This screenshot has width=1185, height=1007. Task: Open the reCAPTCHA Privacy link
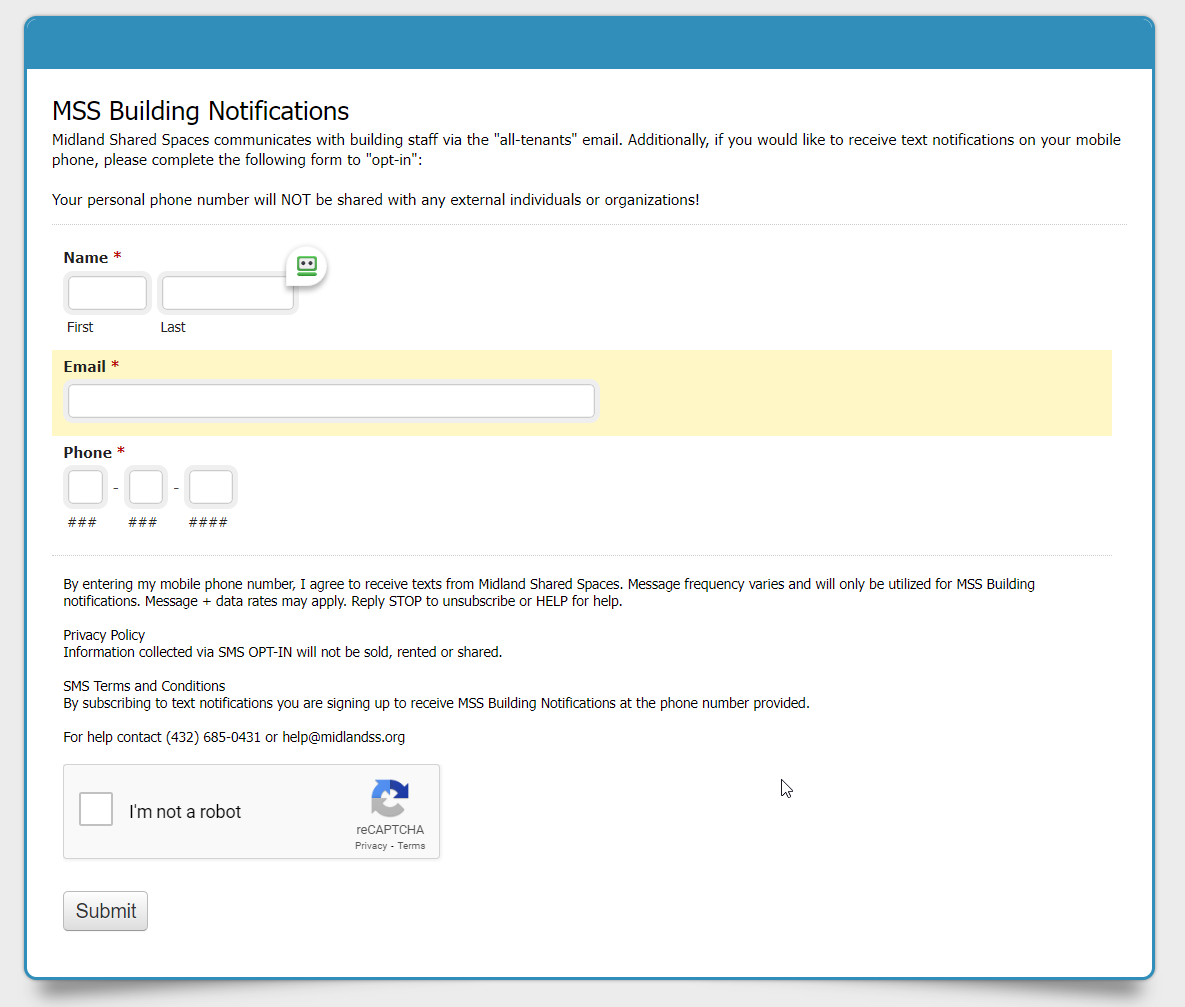point(371,846)
